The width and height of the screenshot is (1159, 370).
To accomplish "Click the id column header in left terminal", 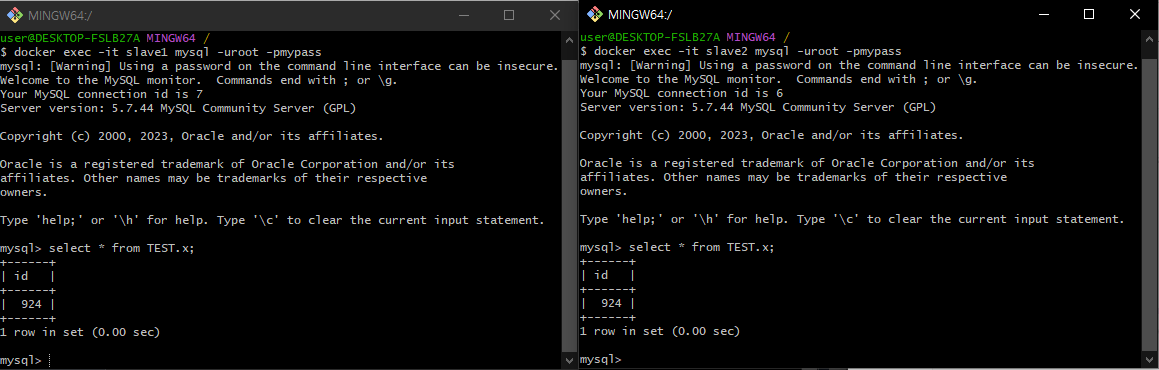I will 20,275.
